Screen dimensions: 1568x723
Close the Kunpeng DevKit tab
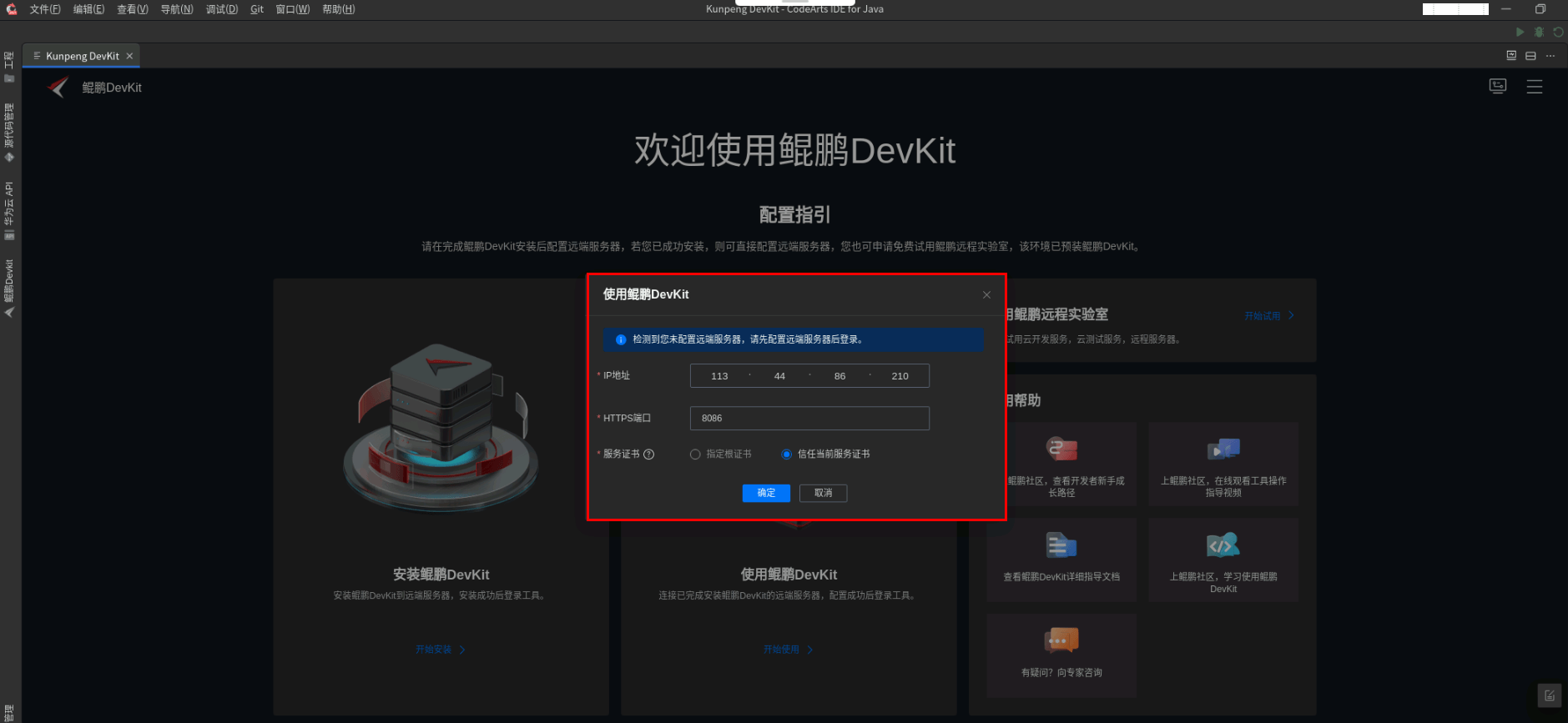click(x=129, y=56)
